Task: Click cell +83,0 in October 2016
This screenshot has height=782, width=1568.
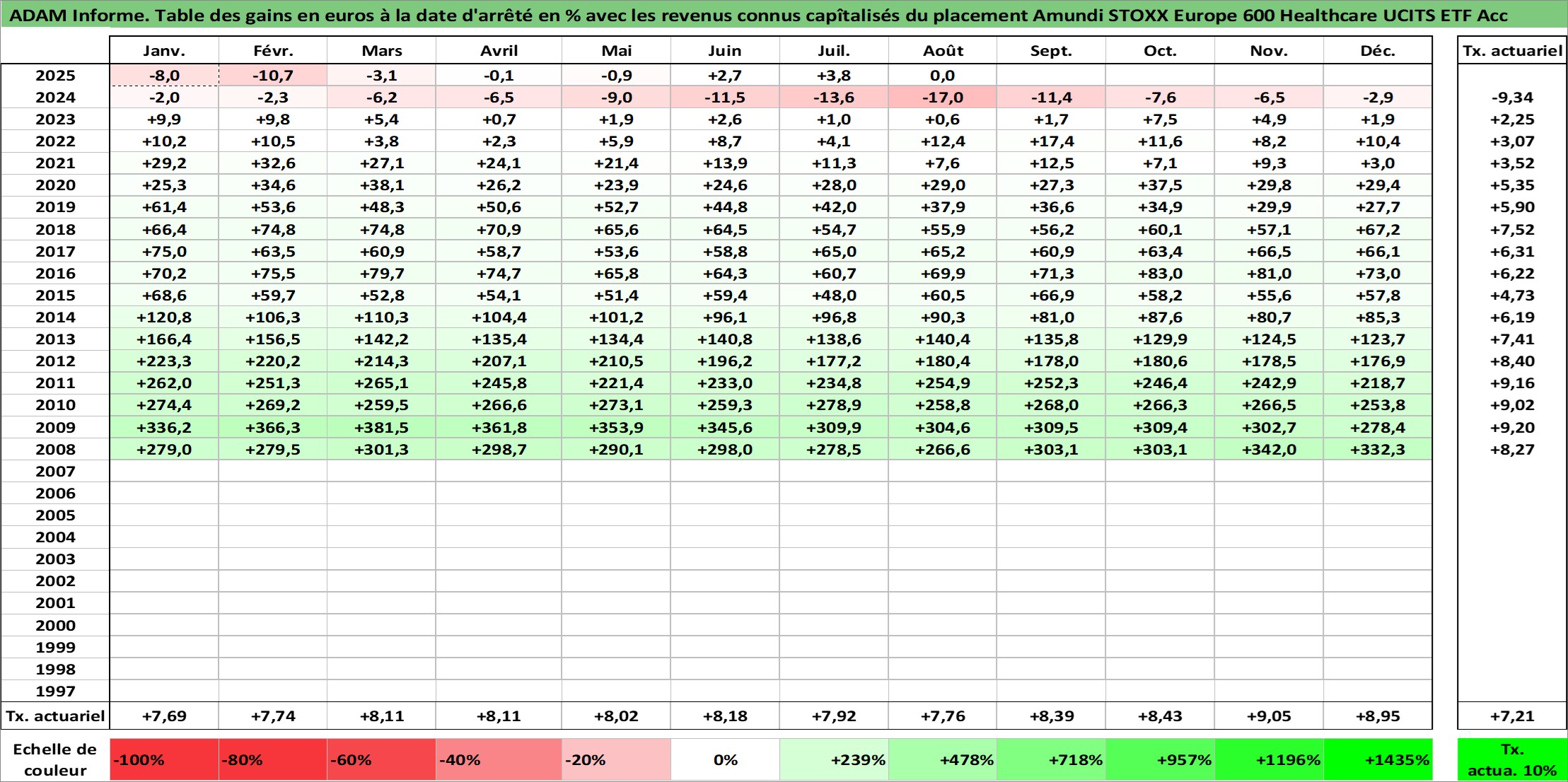Action: [x=1160, y=274]
